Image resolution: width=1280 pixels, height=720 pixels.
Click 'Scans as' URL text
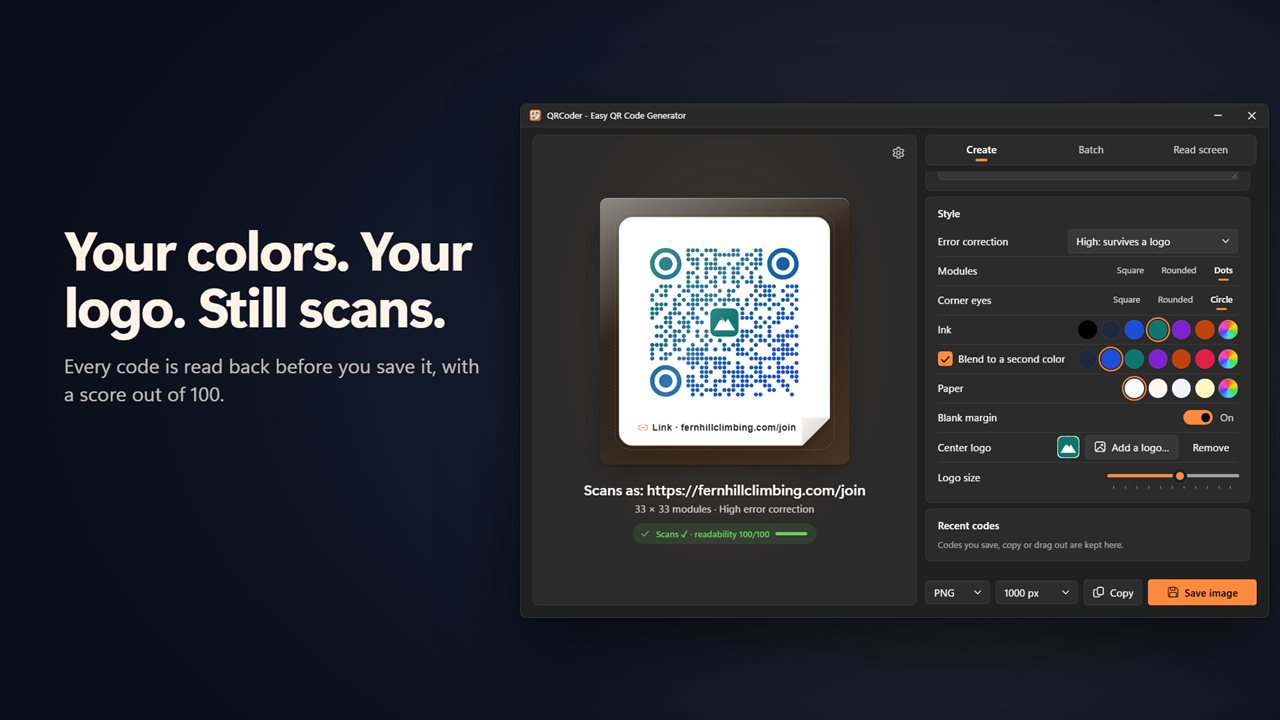pyautogui.click(x=724, y=491)
